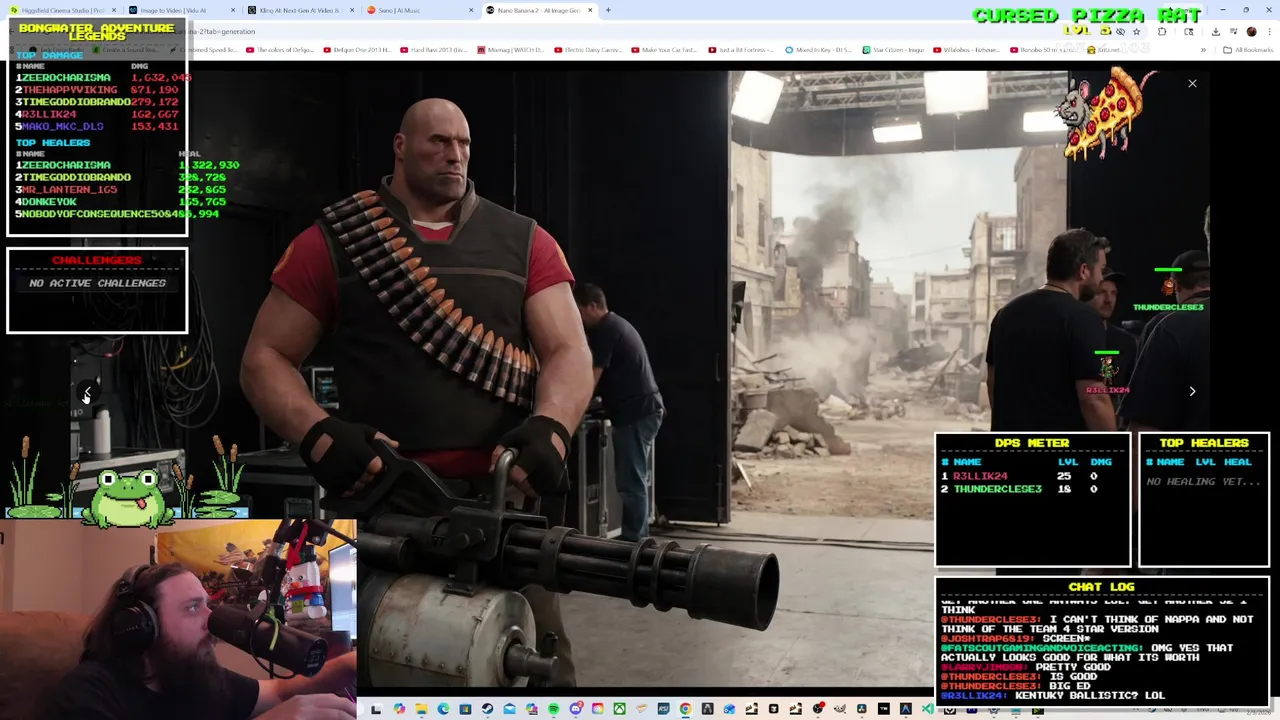Open Star Citizen Imgur bookmark
This screenshot has height=720, width=1280.
click(894, 50)
